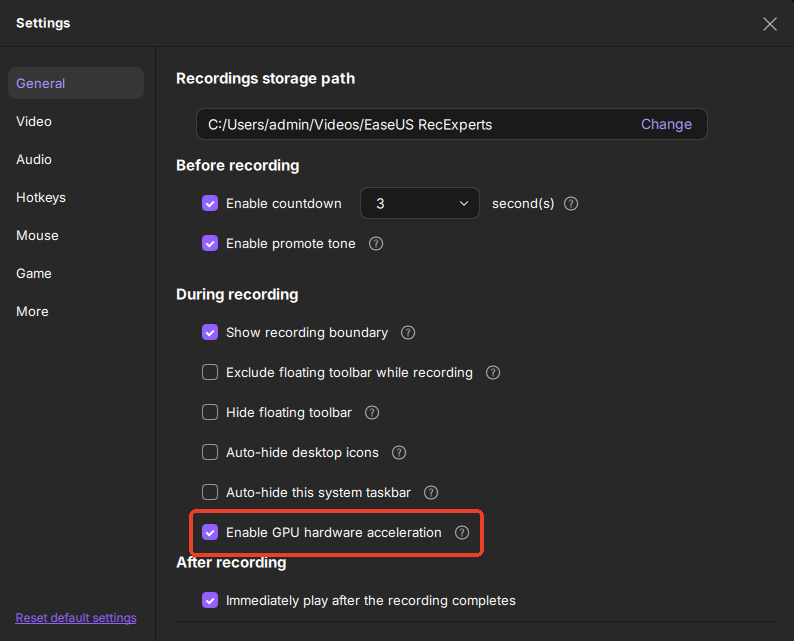View help for Auto-hide desktop icons
Screen dimensions: 794x641
(x=399, y=453)
